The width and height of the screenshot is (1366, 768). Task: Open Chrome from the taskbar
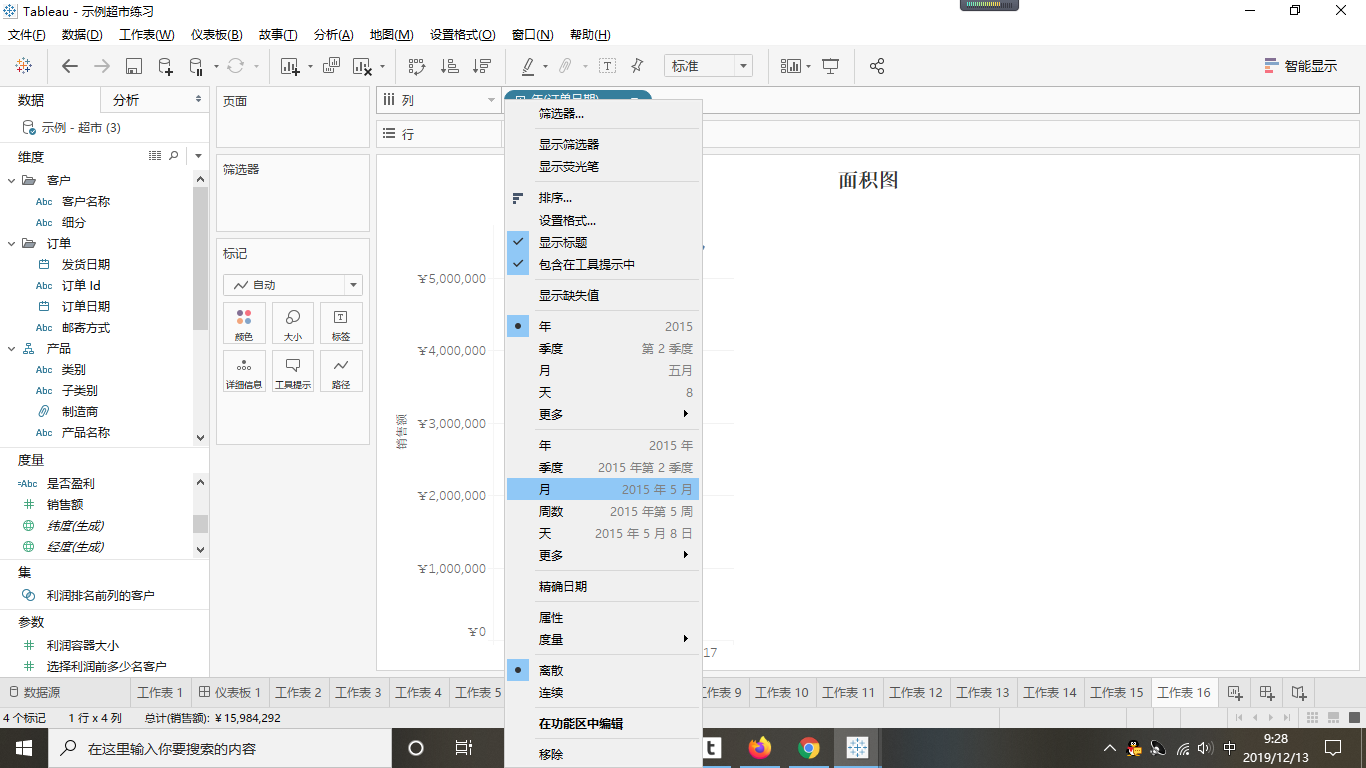(809, 747)
